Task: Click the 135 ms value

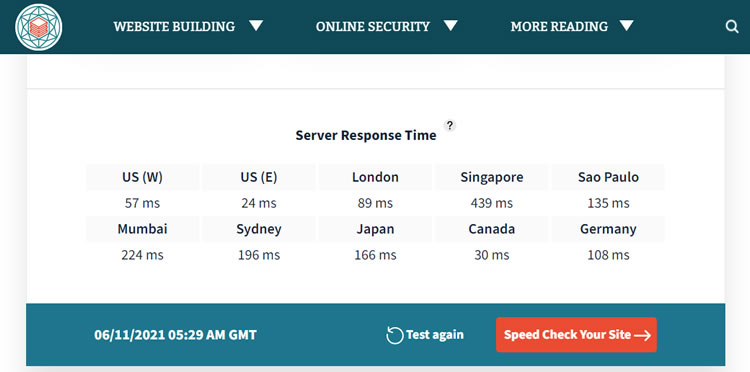Action: tap(608, 203)
